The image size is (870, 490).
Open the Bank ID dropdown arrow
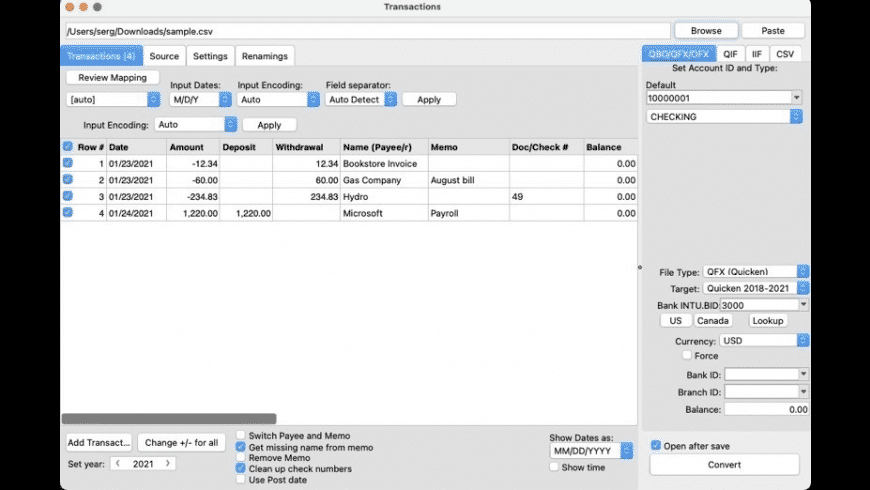pyautogui.click(x=803, y=374)
